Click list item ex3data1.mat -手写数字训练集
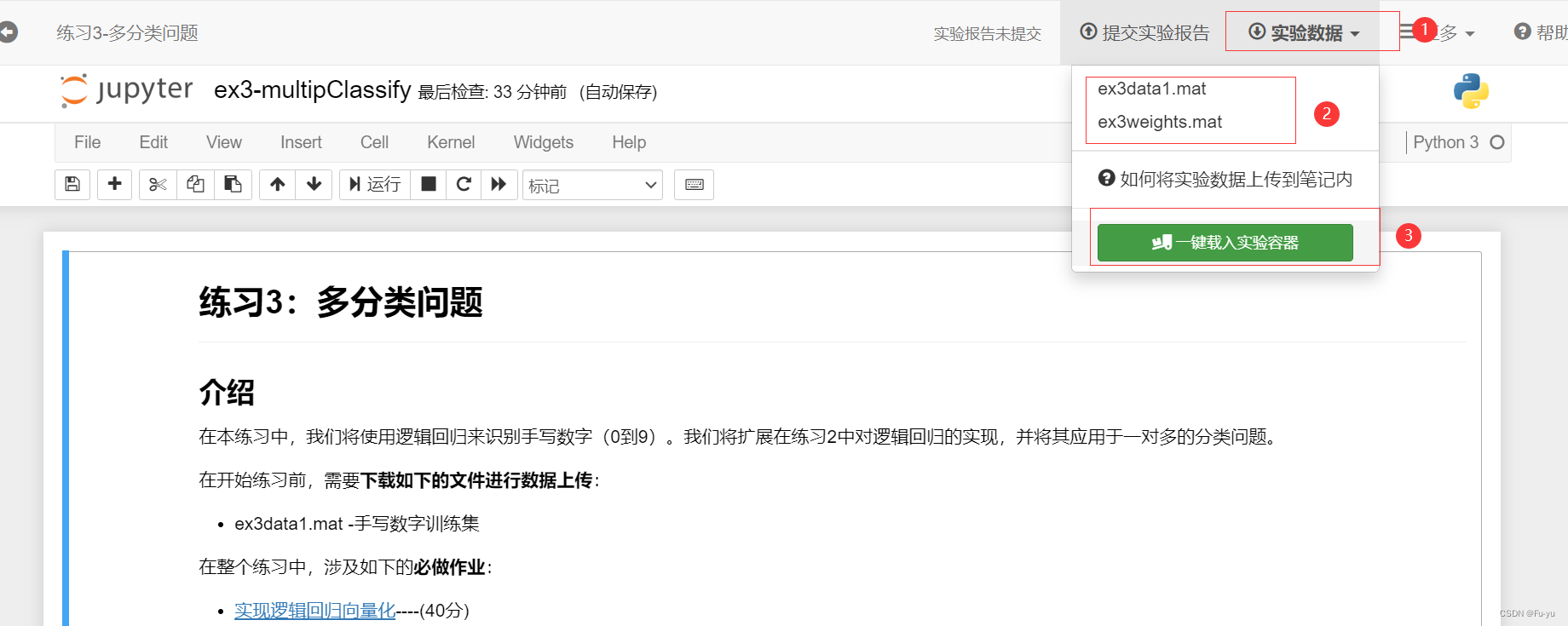 (x=357, y=523)
